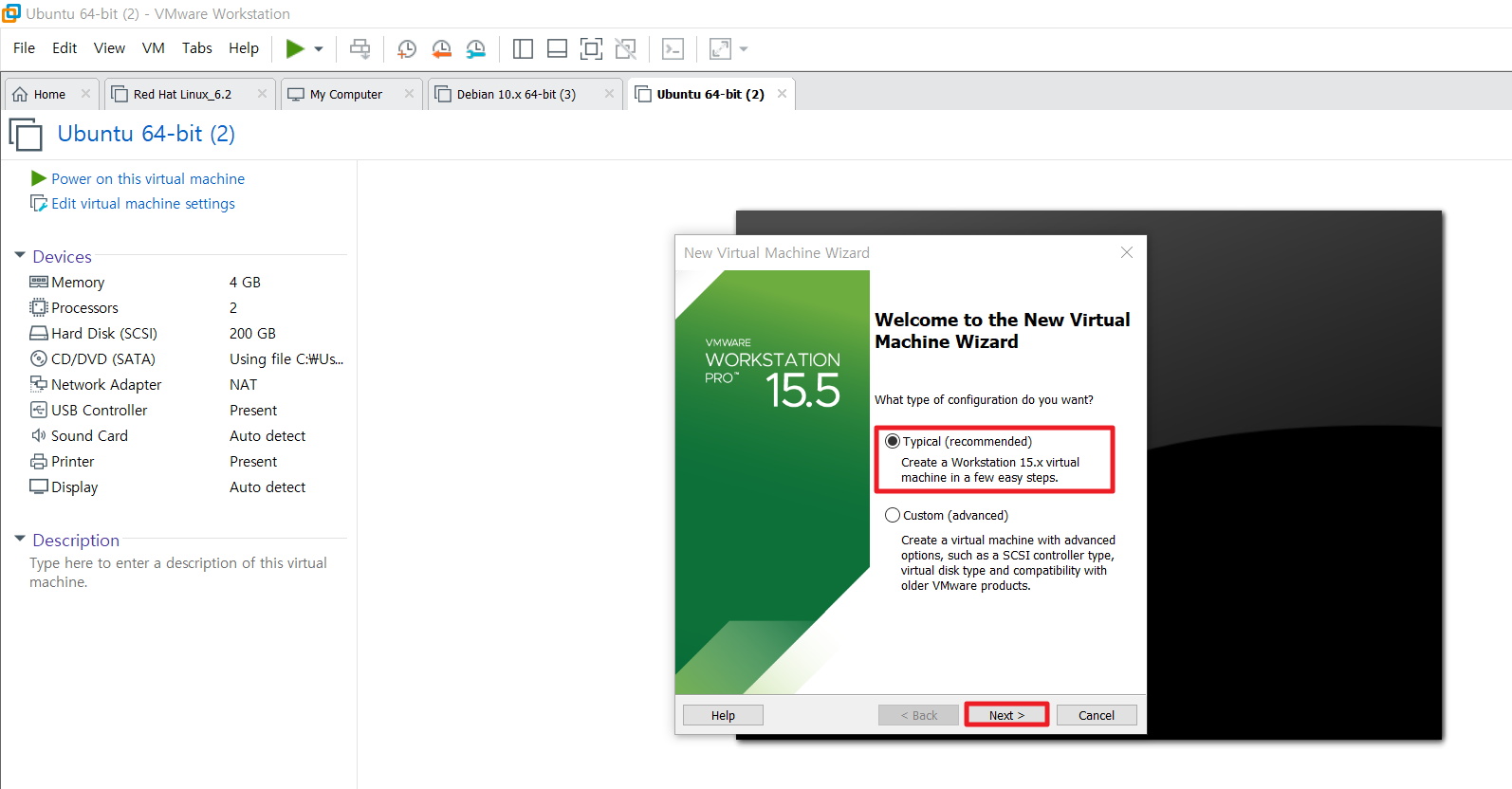The image size is (1512, 789).
Task: Click the NAT network adapter value
Action: pos(244,385)
